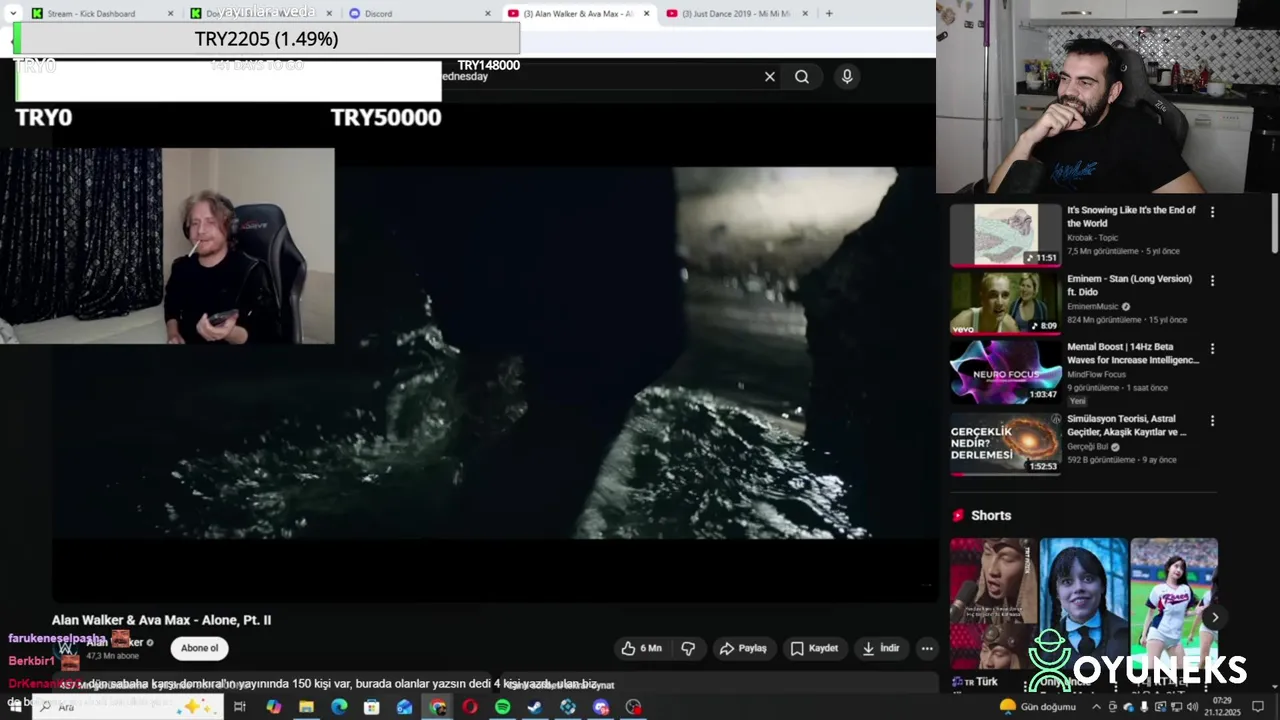Click the video title Alone, Pt. II

coord(161,620)
